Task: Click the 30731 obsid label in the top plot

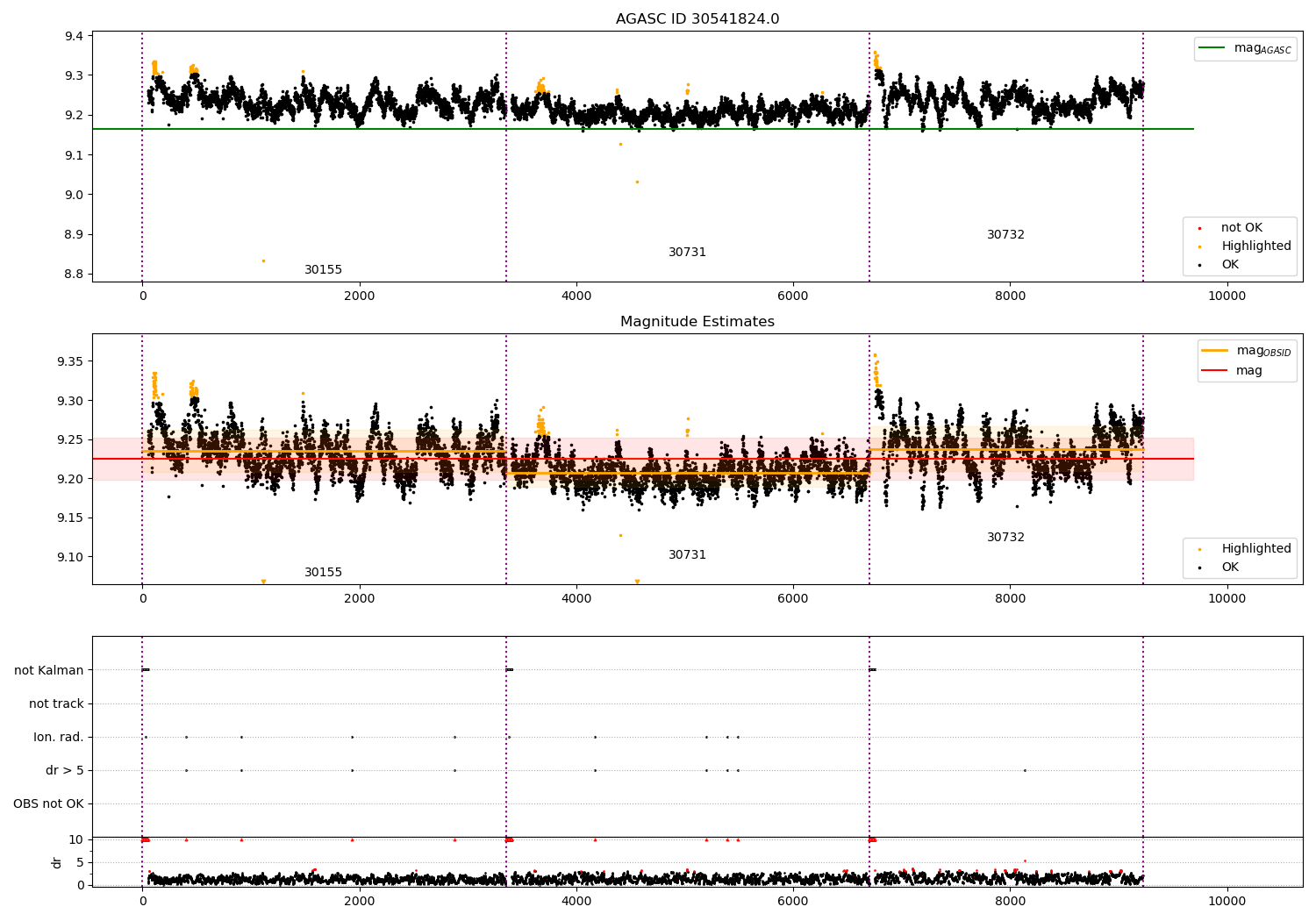Action: point(687,253)
